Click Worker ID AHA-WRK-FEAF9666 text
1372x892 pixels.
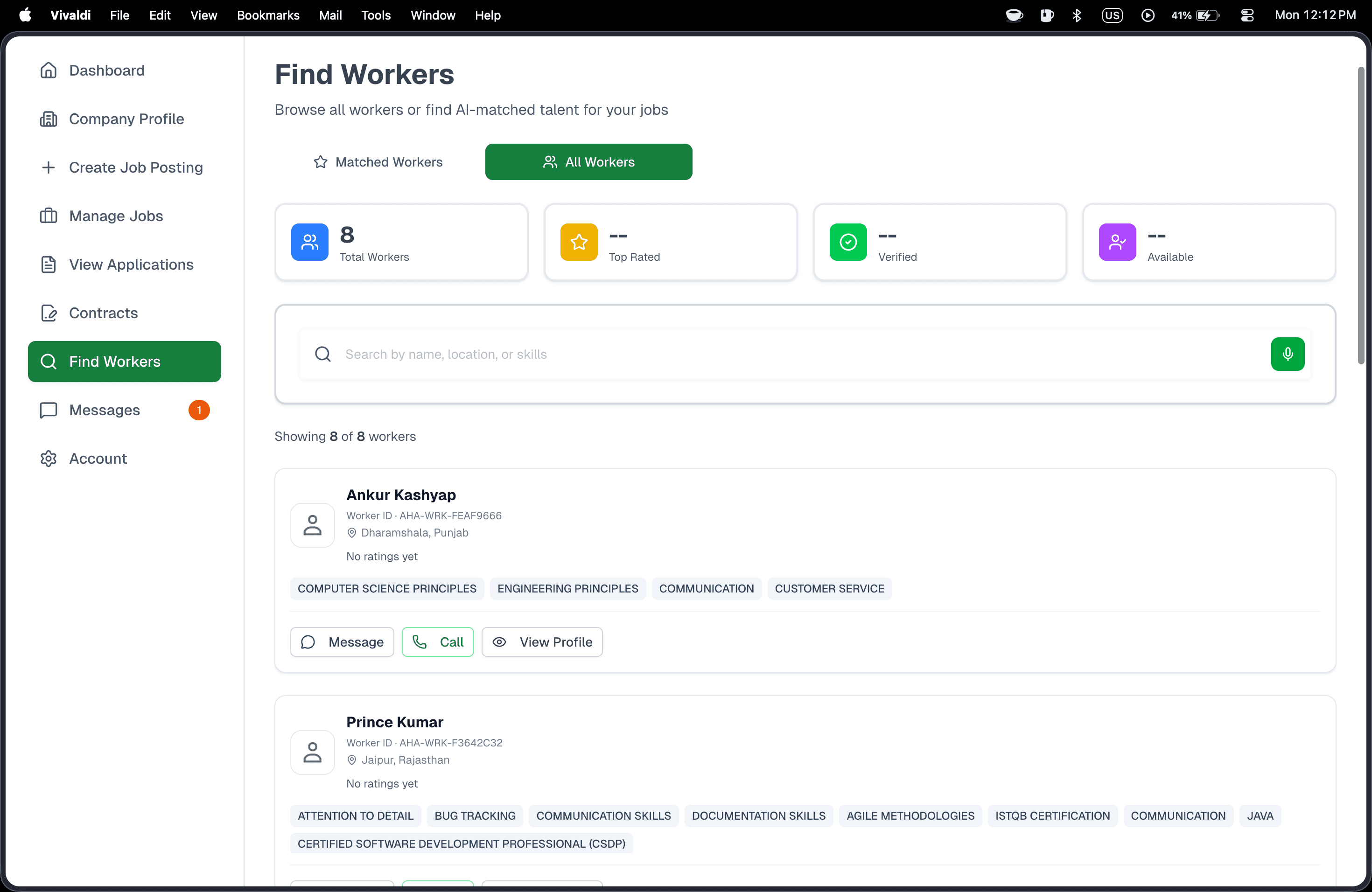click(x=424, y=516)
